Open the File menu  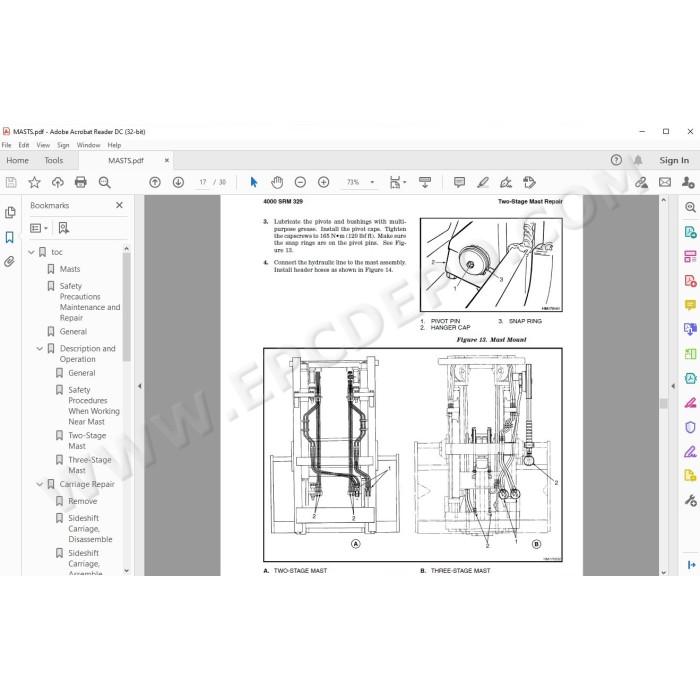[x=6, y=145]
